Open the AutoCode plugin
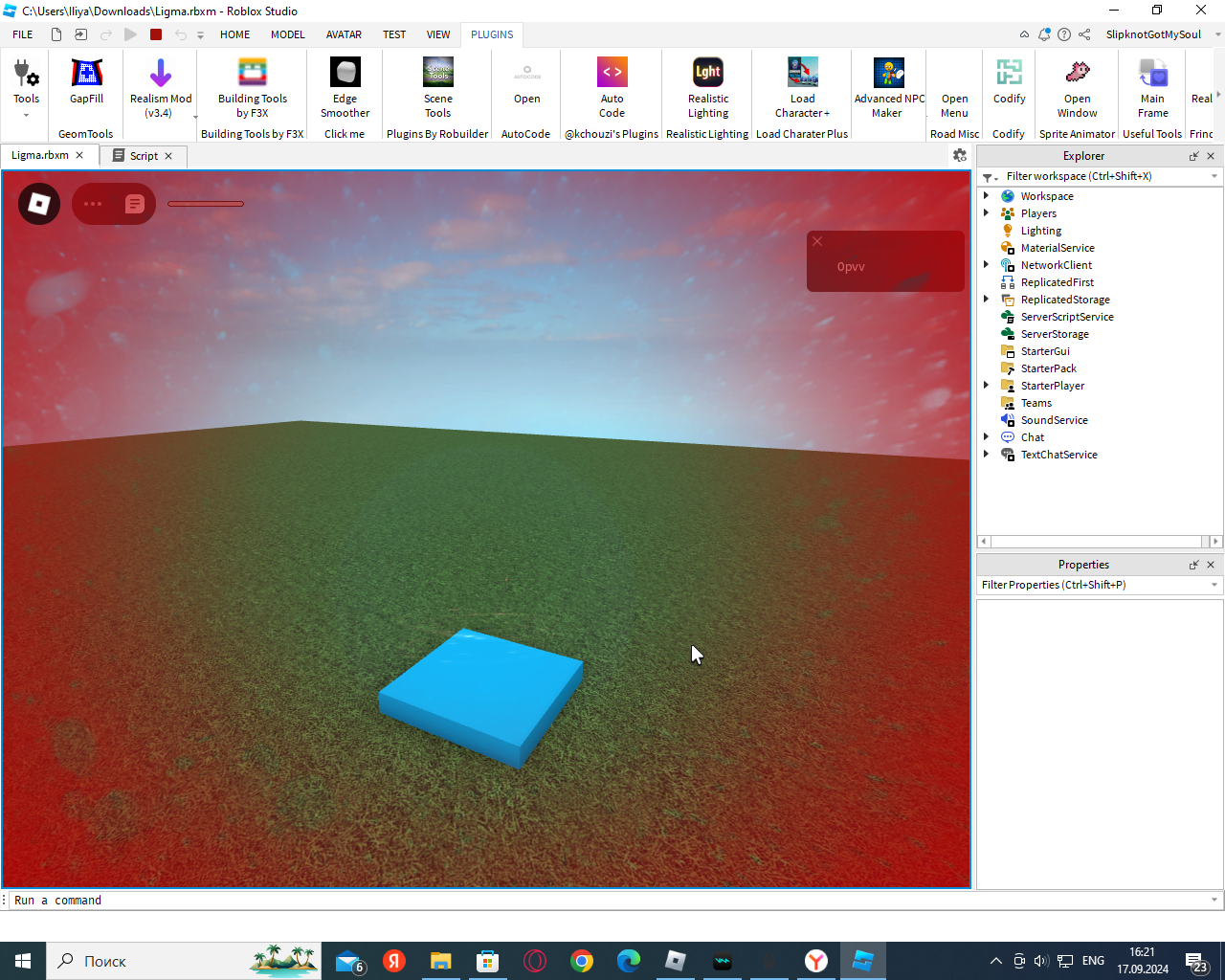The width and height of the screenshot is (1225, 980). coord(526,82)
